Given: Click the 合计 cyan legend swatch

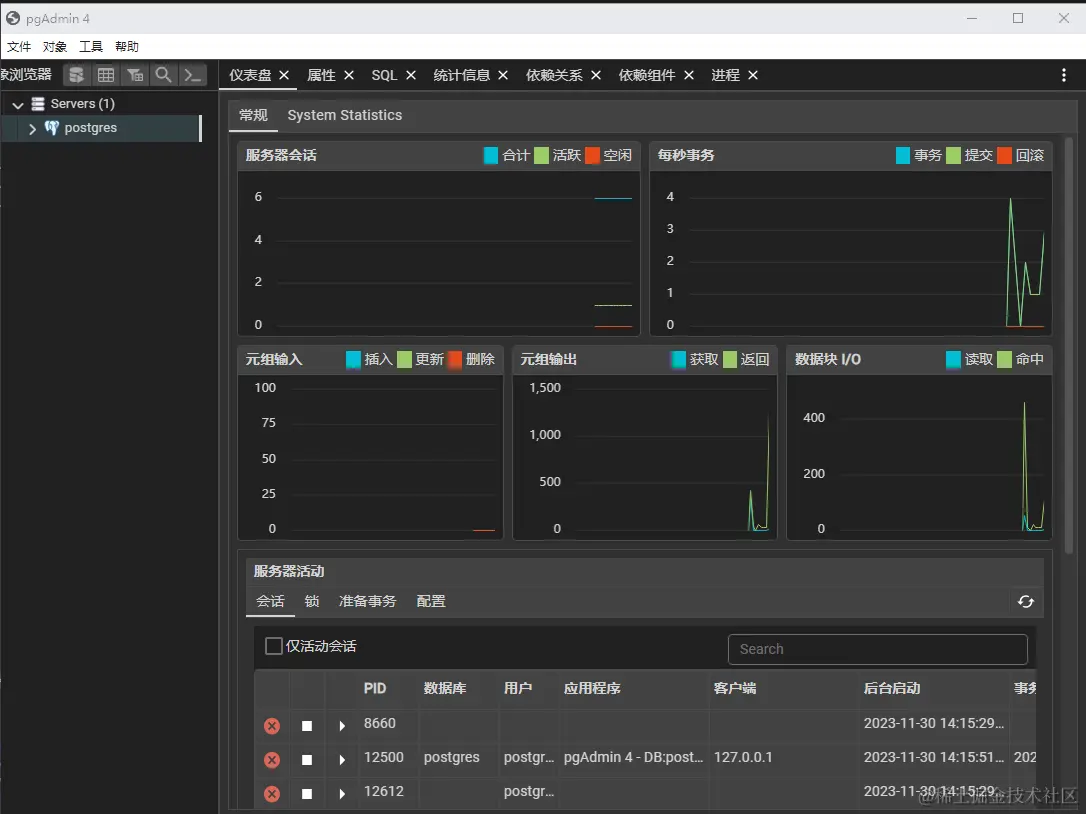Looking at the screenshot, I should pos(490,155).
